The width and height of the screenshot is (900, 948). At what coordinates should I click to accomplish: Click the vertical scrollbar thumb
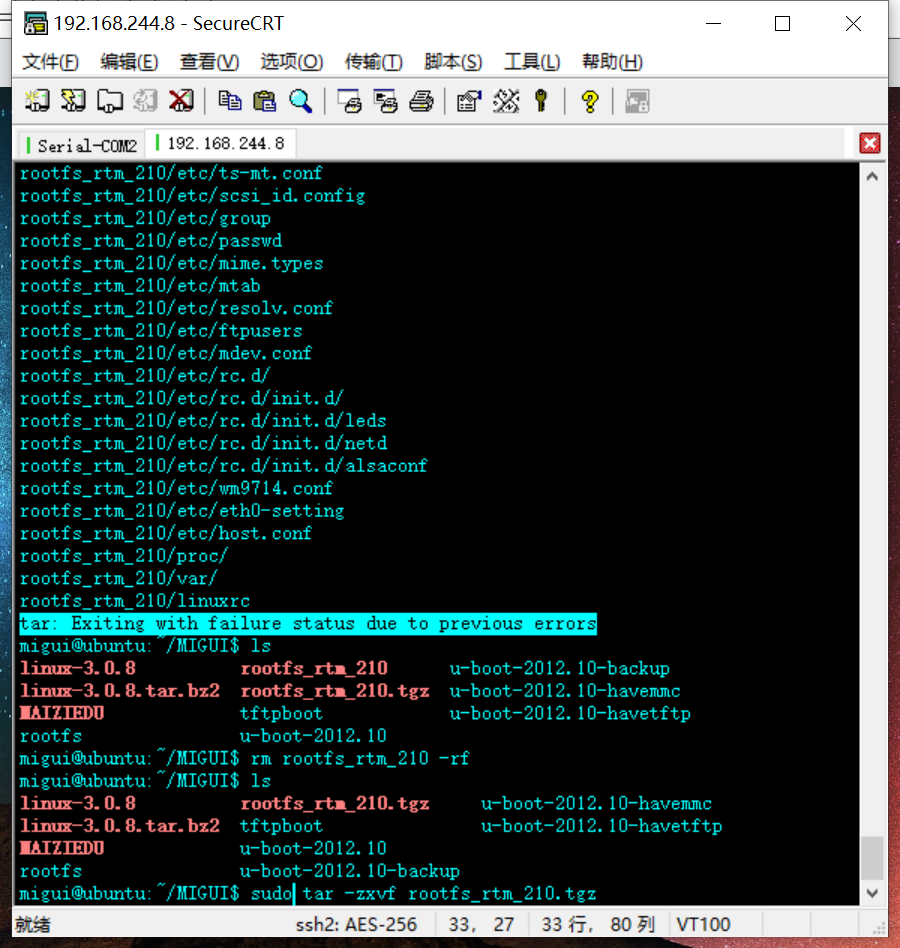pyautogui.click(x=872, y=858)
